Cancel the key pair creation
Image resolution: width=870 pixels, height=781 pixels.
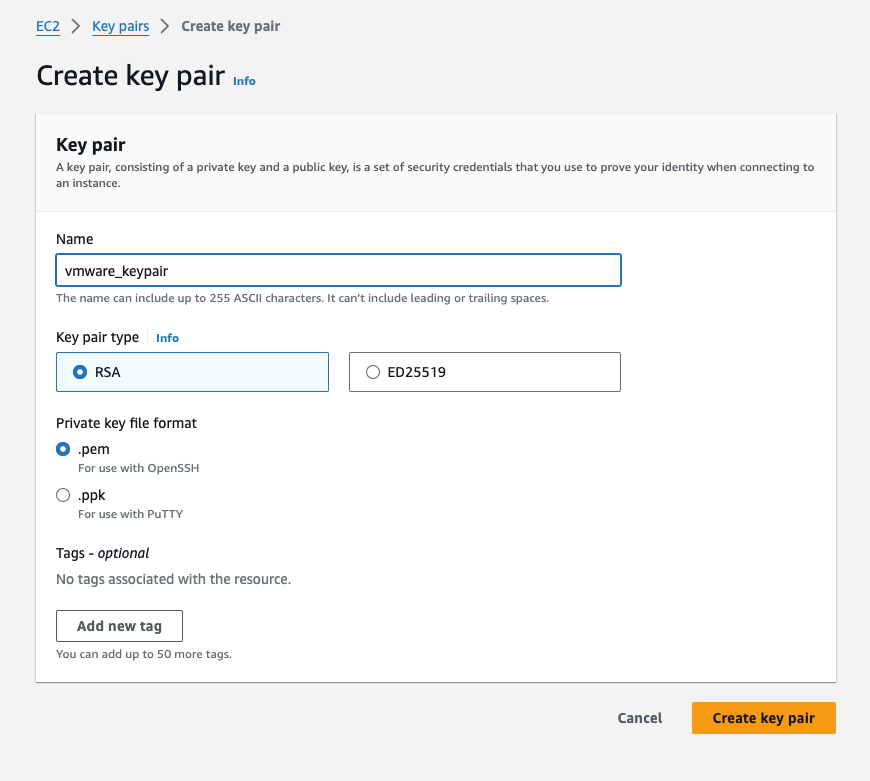639,718
